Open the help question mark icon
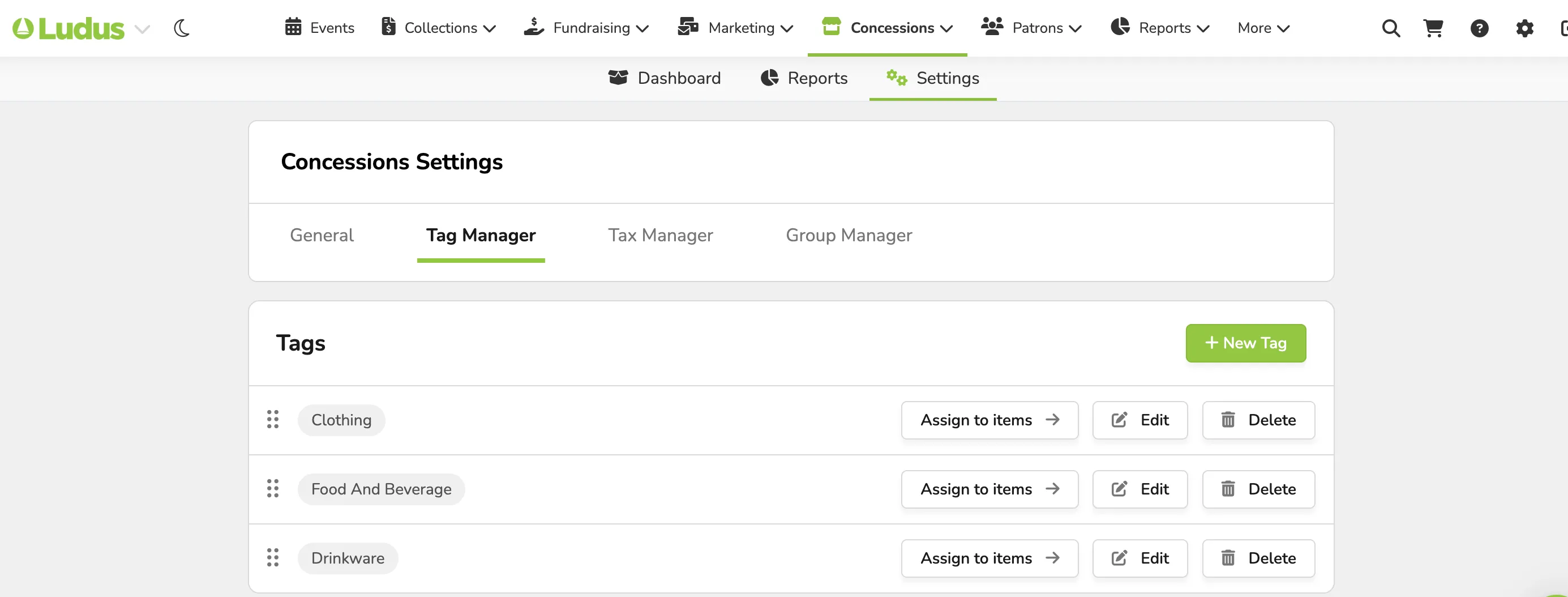Screen dimensions: 1568x597 tap(1479, 28)
